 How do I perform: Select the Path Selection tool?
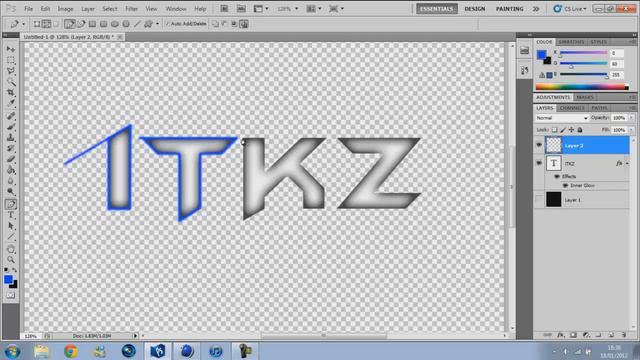[x=11, y=226]
